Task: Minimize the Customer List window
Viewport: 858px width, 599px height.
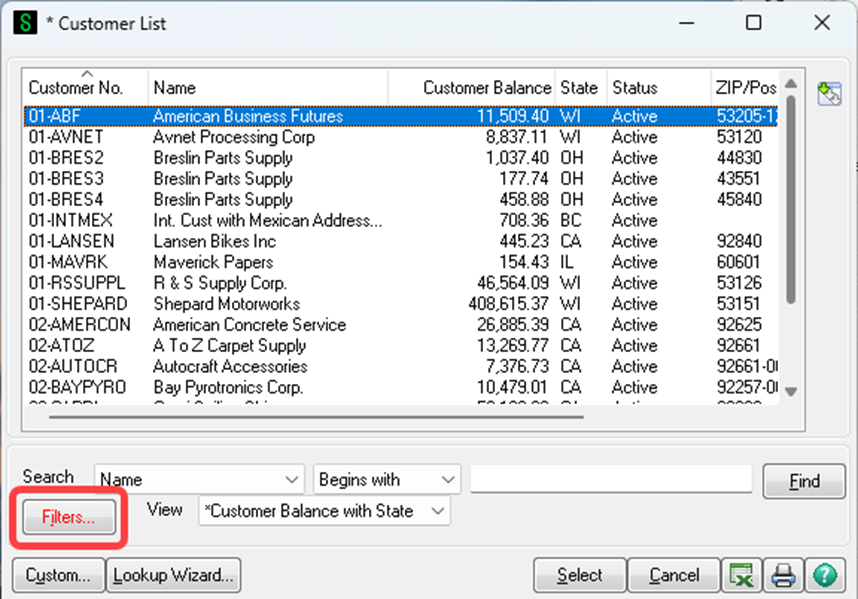Action: (x=687, y=23)
